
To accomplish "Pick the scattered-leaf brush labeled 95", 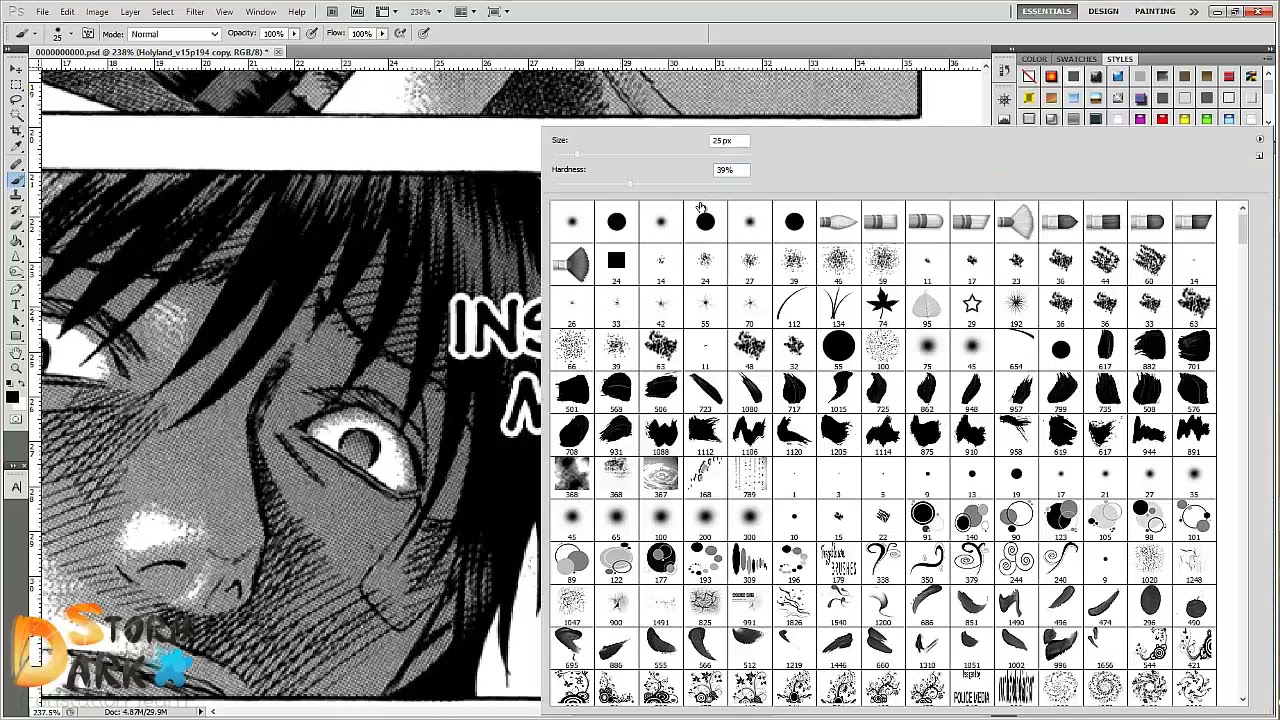I will pos(927,307).
